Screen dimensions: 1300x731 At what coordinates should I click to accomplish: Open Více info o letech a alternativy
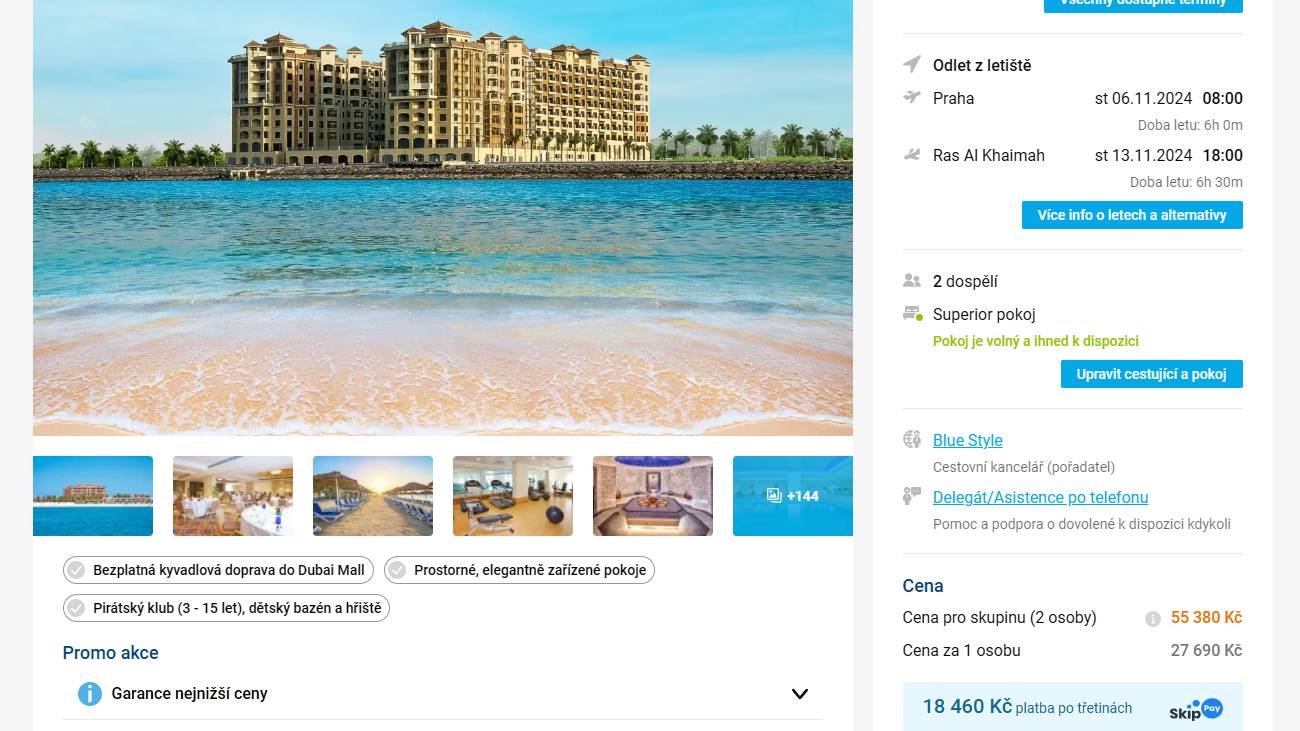click(x=1132, y=215)
